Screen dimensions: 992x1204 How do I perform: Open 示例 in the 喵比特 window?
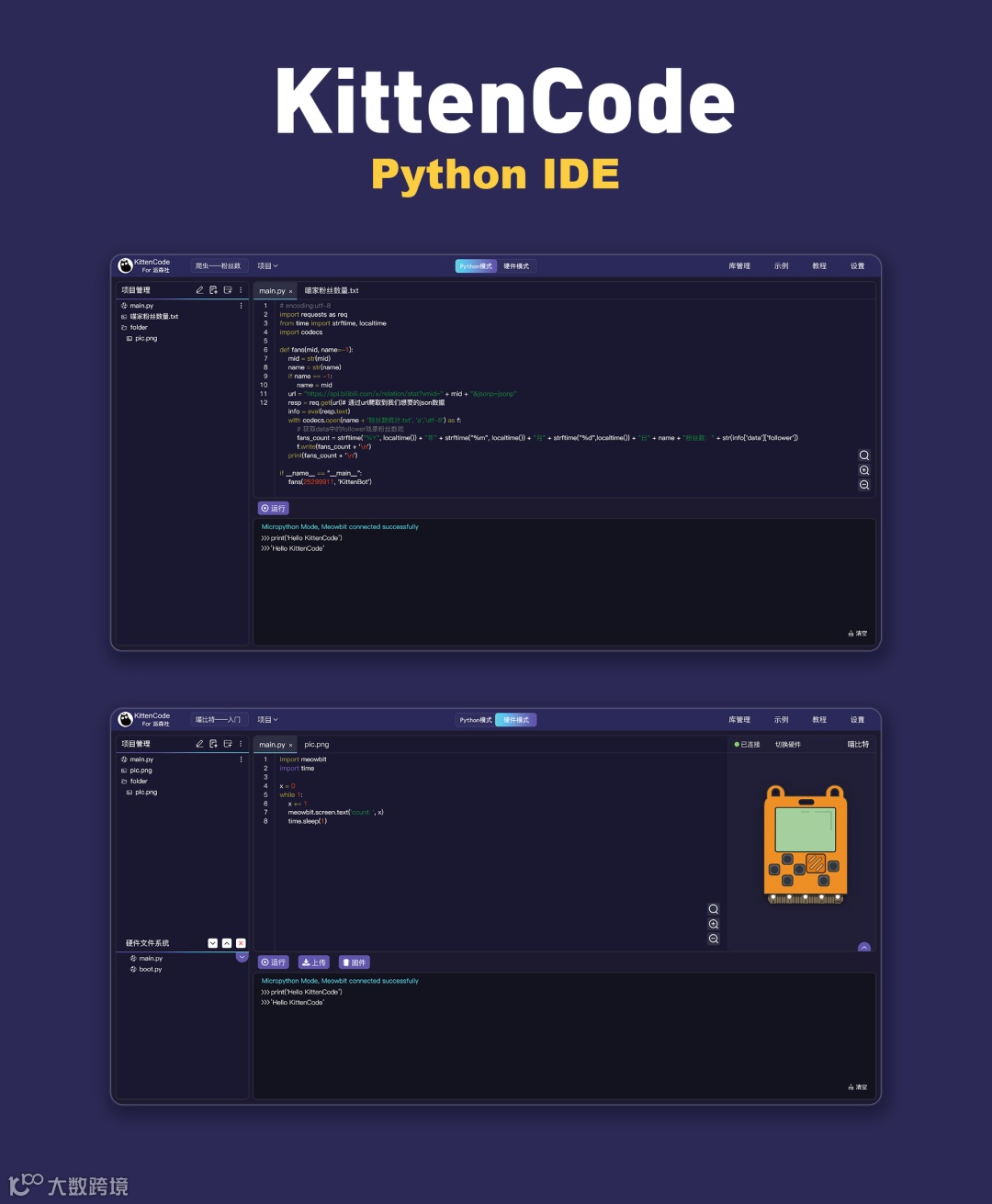click(782, 720)
